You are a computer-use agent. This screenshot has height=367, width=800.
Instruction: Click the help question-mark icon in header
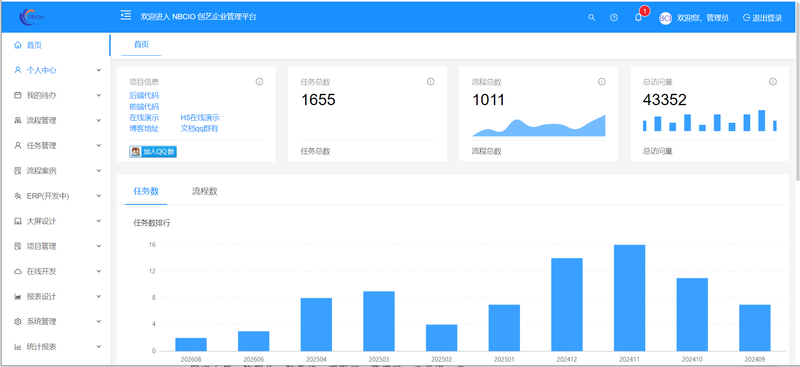[614, 17]
